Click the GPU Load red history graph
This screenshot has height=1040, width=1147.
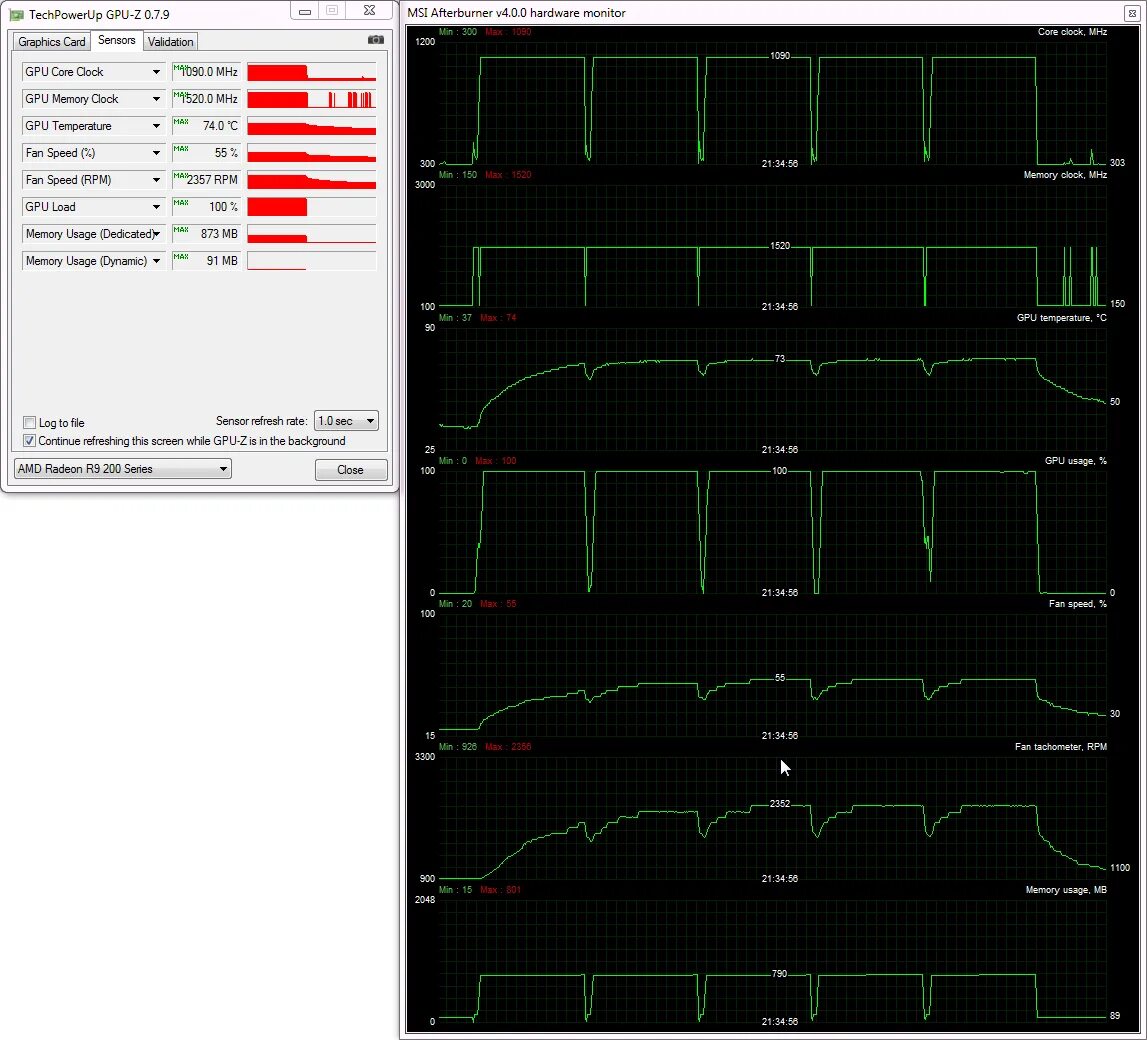(312, 207)
